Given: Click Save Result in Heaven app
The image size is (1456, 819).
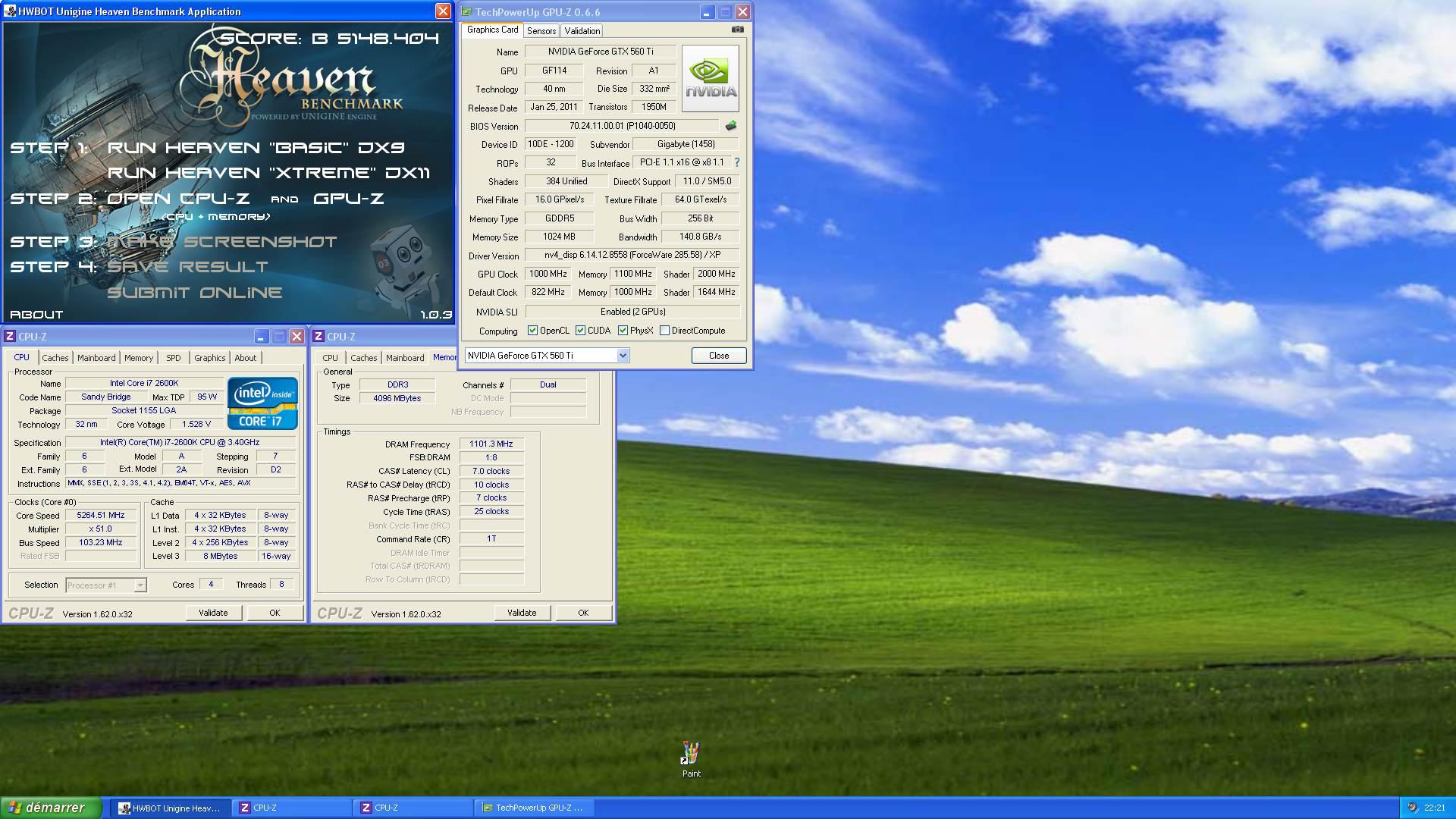Looking at the screenshot, I should (187, 267).
